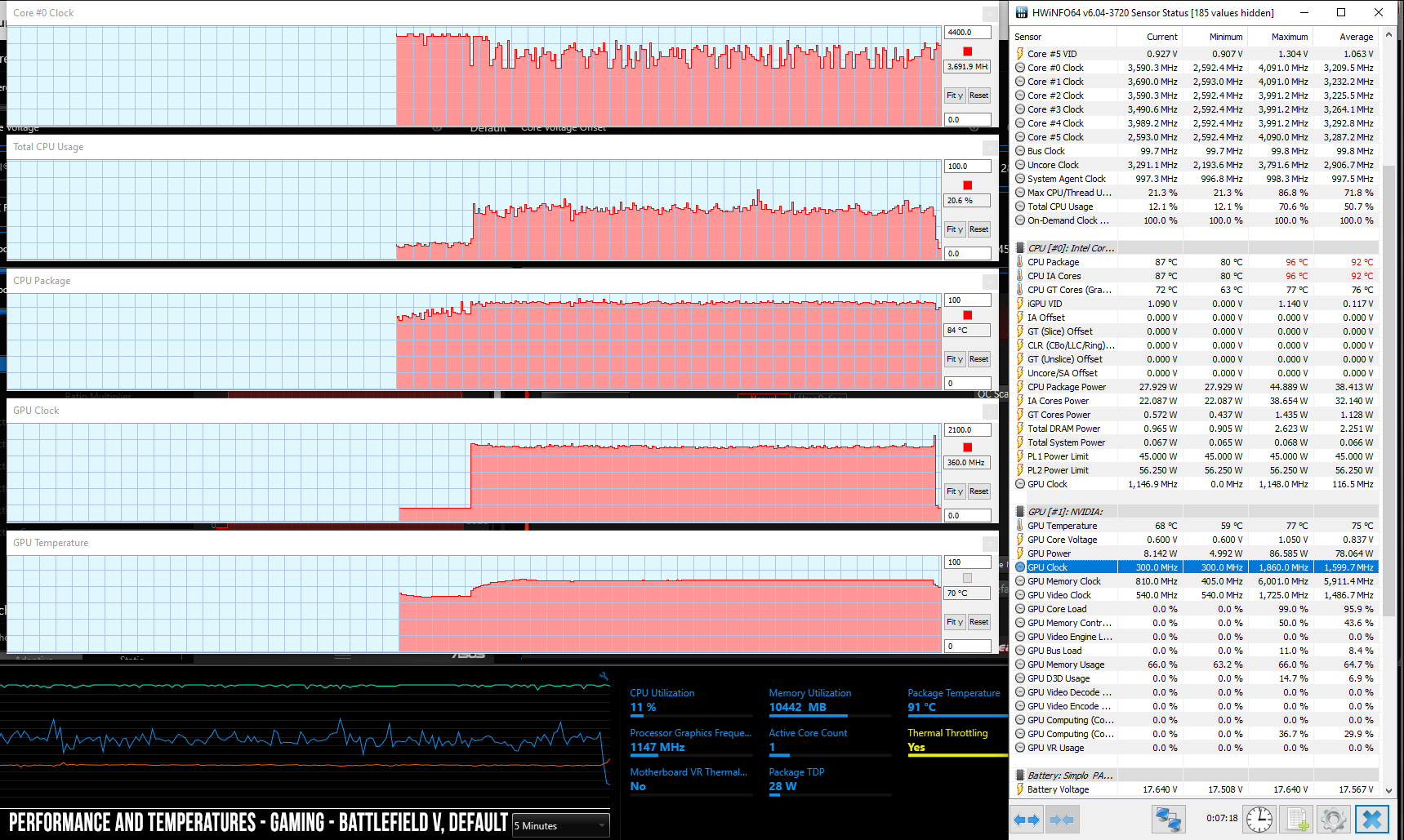Select the GPU [#1]: NVIDIA: section header
Viewport: 1404px width, 840px height.
tap(1196, 512)
